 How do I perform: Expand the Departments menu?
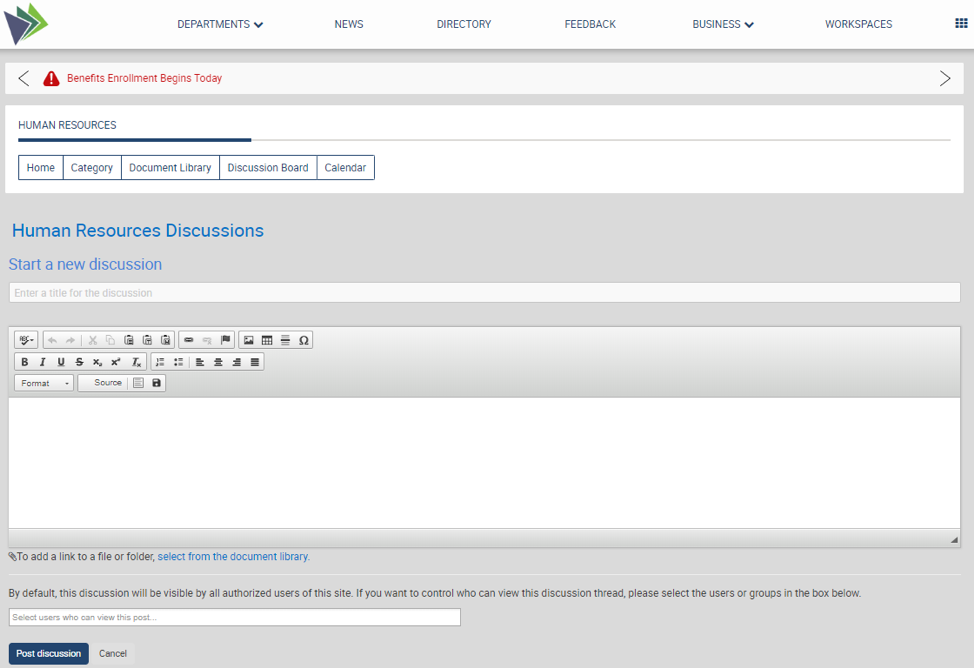point(220,24)
